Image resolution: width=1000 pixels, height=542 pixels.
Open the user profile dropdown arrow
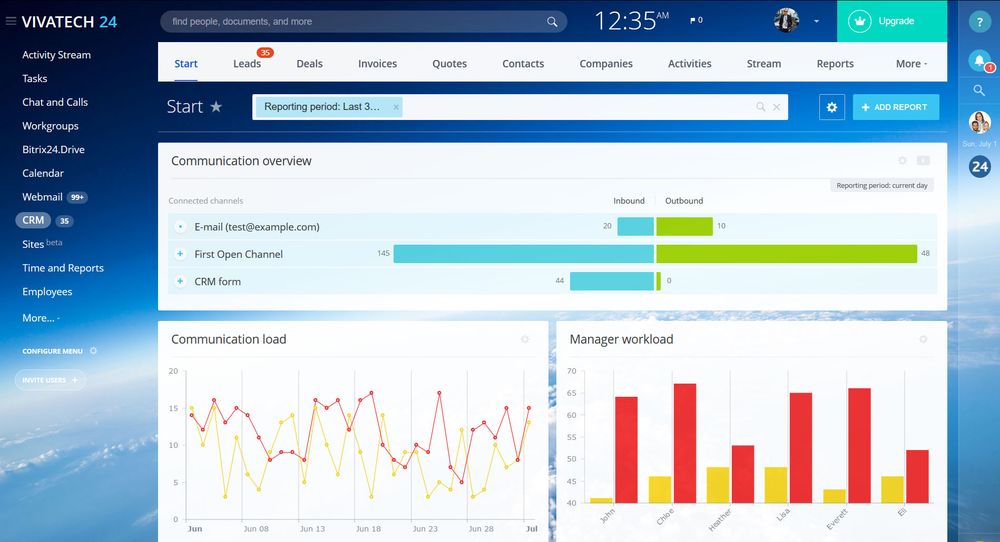pos(816,21)
